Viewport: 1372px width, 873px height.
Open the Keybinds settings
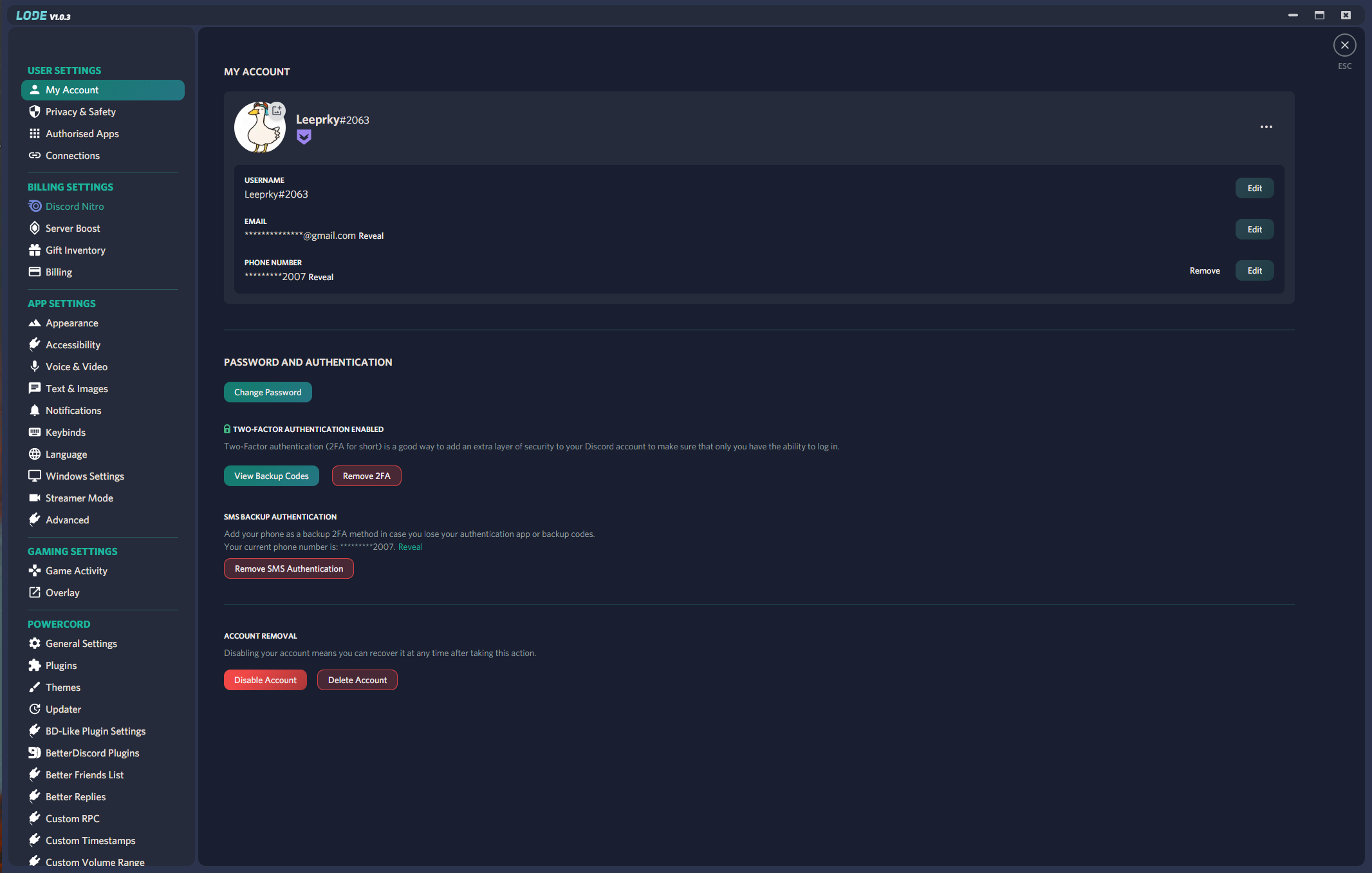pos(66,433)
